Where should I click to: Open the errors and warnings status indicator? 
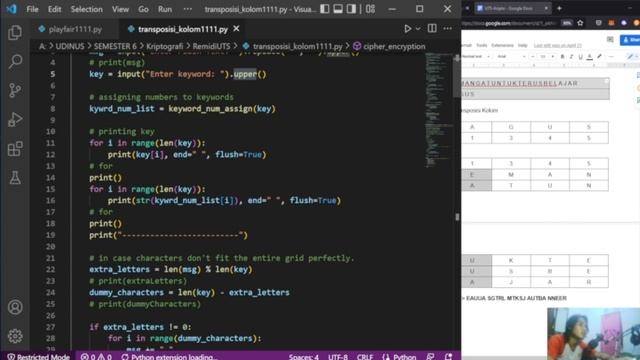point(96,356)
